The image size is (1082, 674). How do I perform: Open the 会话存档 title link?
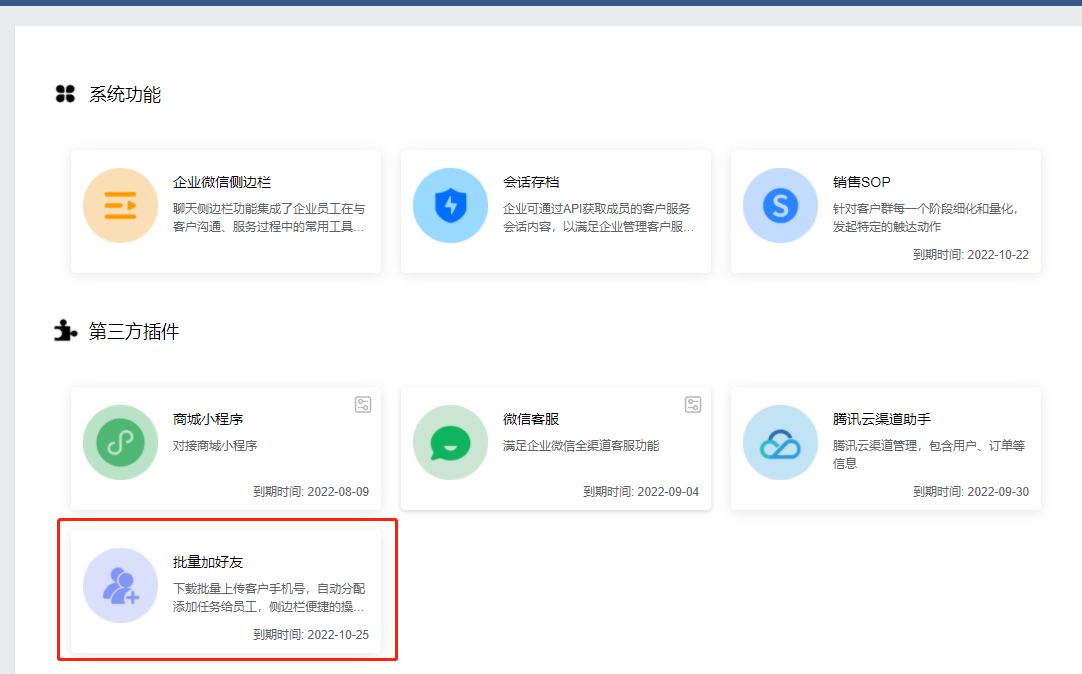(531, 182)
